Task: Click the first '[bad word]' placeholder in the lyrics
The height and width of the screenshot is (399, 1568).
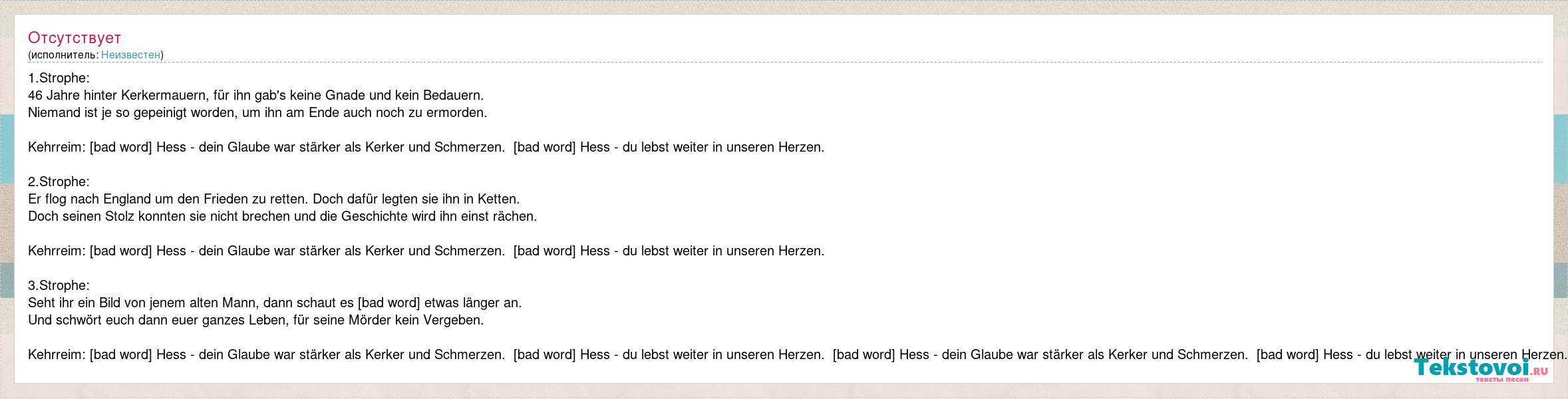Action: [x=121, y=147]
